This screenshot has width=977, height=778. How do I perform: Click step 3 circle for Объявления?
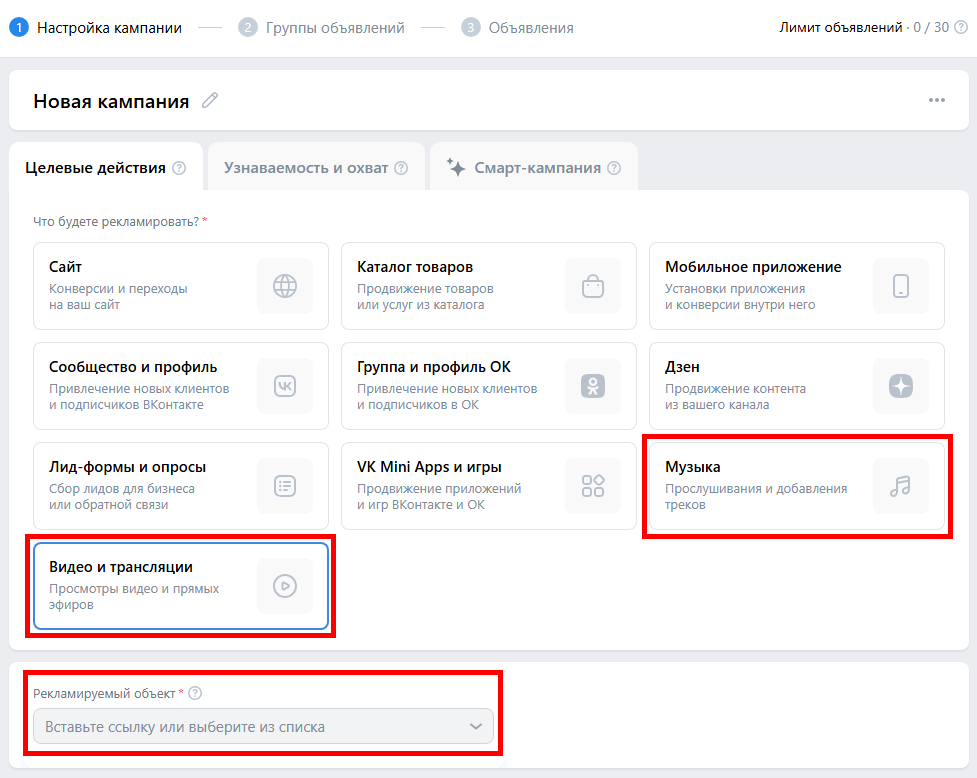[x=470, y=27]
